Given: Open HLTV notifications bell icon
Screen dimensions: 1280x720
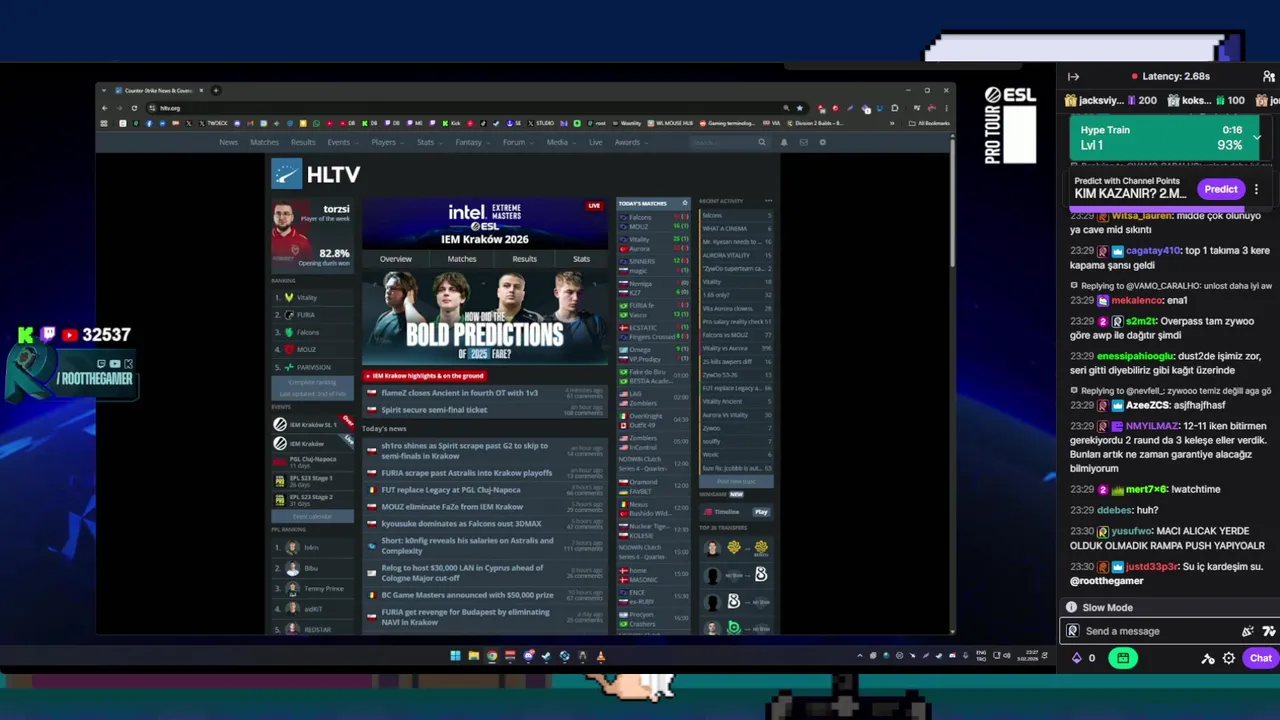Looking at the screenshot, I should [x=784, y=142].
